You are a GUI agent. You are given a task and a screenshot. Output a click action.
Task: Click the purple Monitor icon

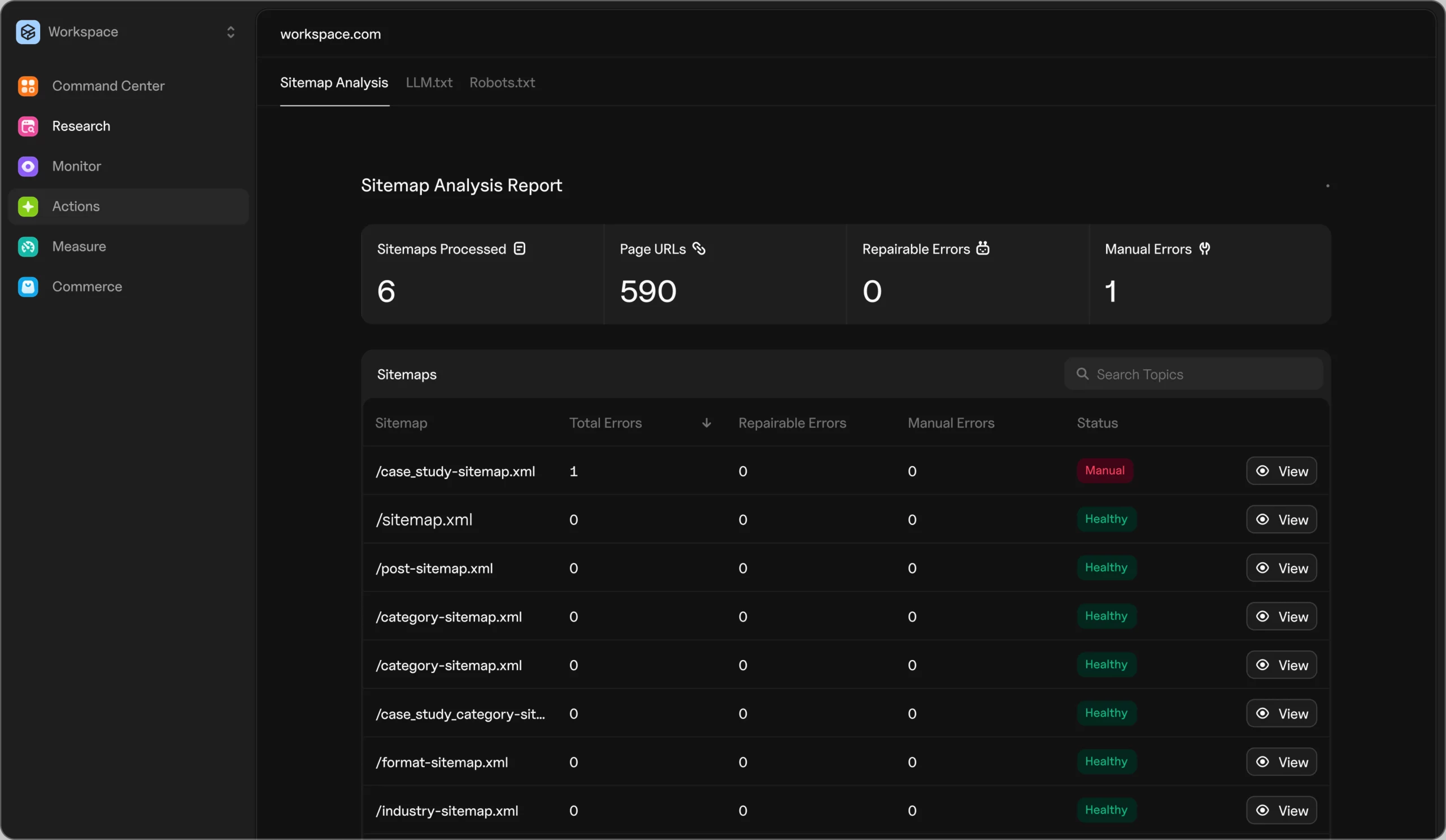[x=28, y=167]
